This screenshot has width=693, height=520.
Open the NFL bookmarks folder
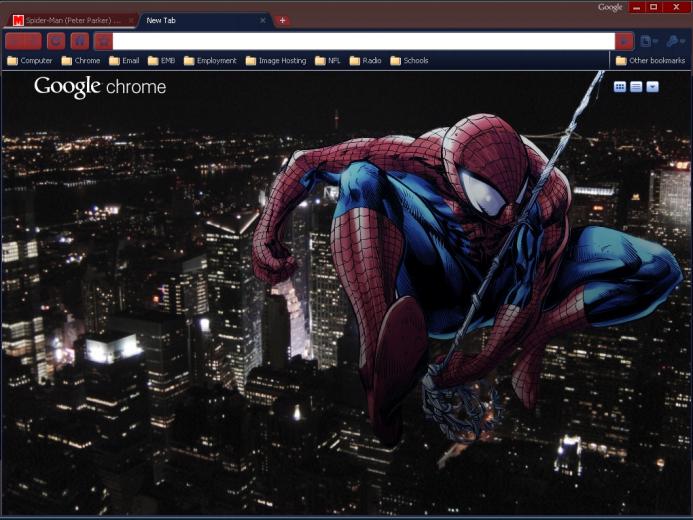click(328, 61)
